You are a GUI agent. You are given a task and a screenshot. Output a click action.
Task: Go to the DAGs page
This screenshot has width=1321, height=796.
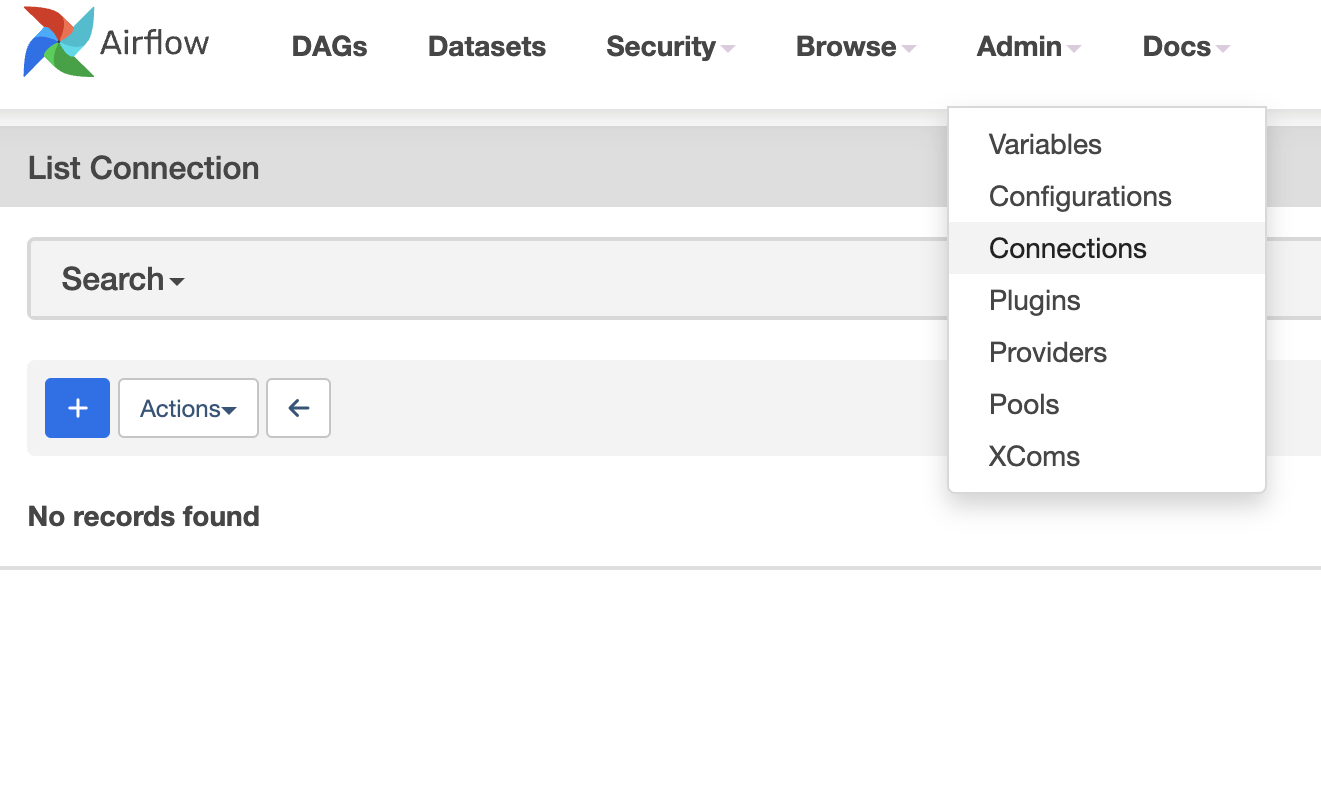pos(329,47)
